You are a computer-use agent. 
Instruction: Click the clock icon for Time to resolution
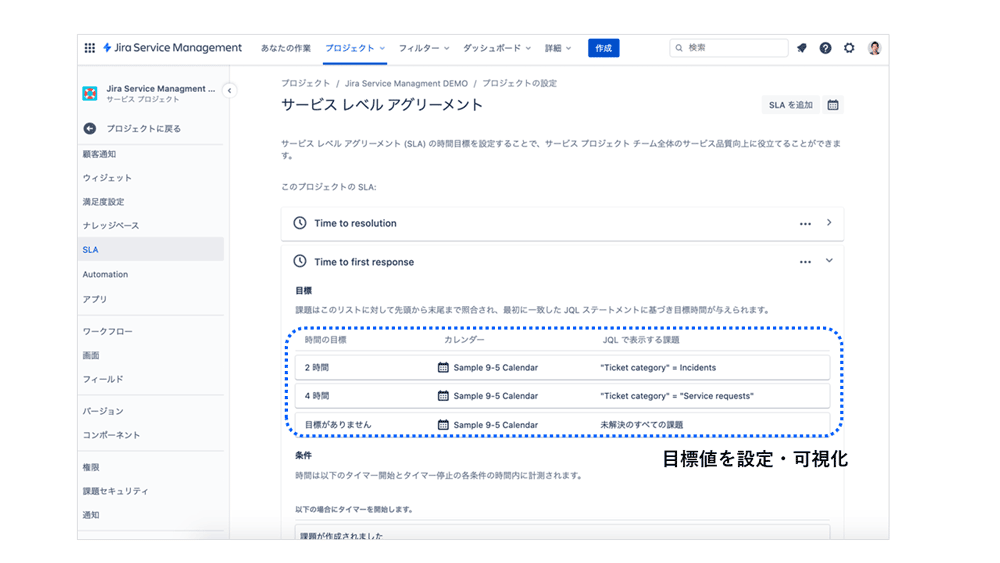click(300, 223)
